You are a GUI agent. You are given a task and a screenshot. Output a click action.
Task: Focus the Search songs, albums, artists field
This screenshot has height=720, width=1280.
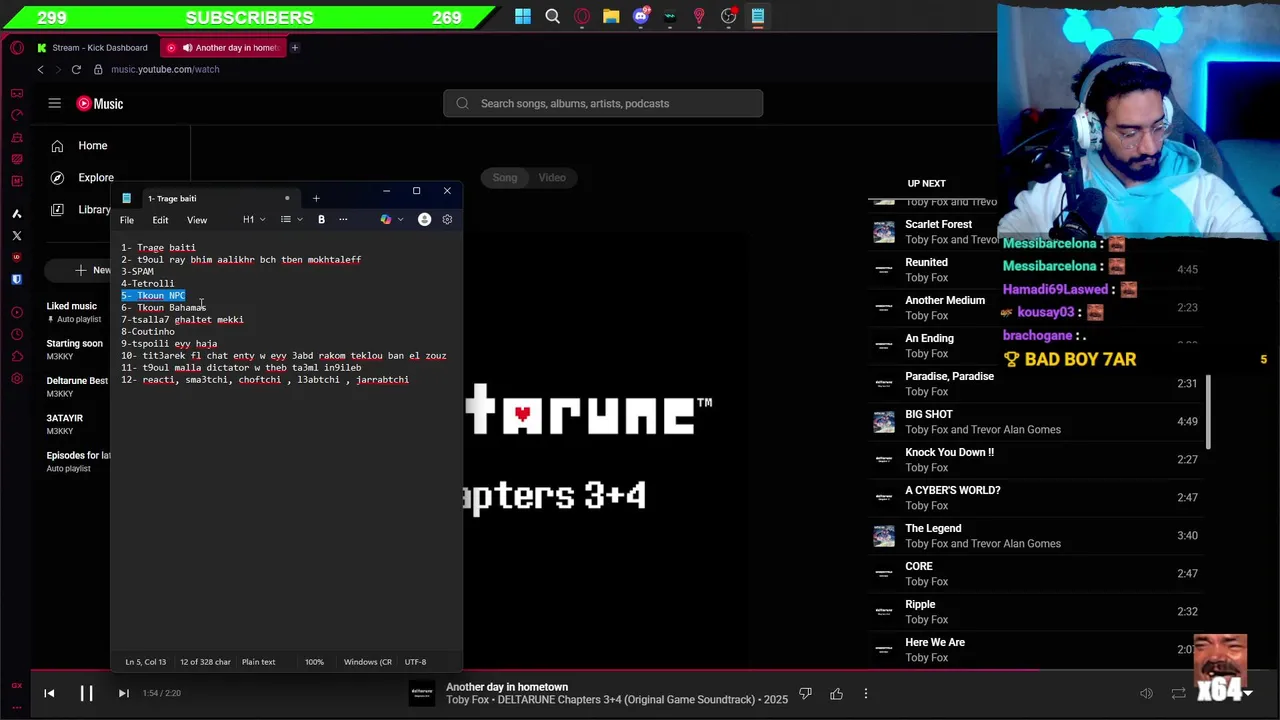point(603,103)
